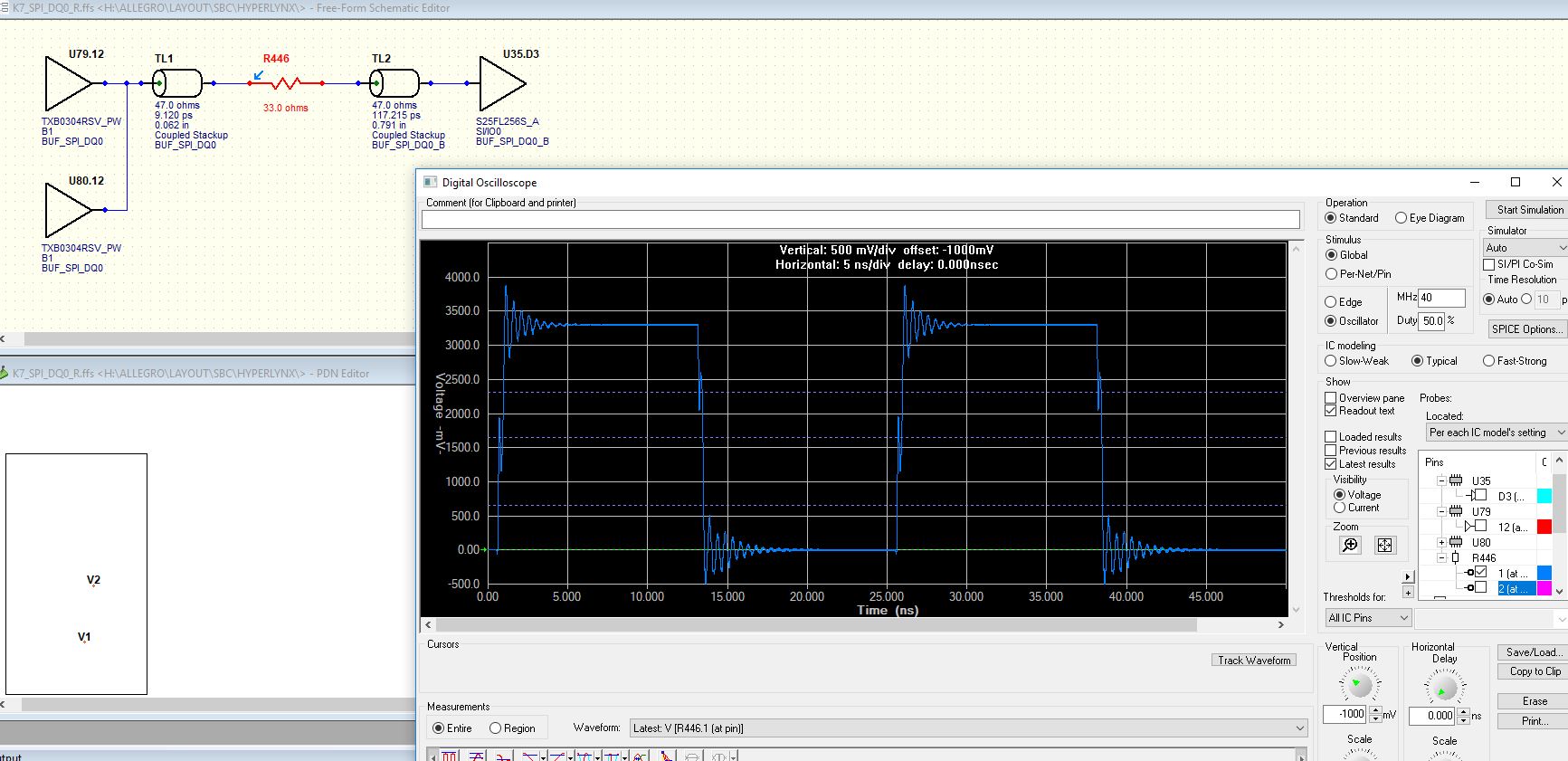Select the U79.12 driver buffer in schematic
The height and width of the screenshot is (761, 1568).
[69, 83]
